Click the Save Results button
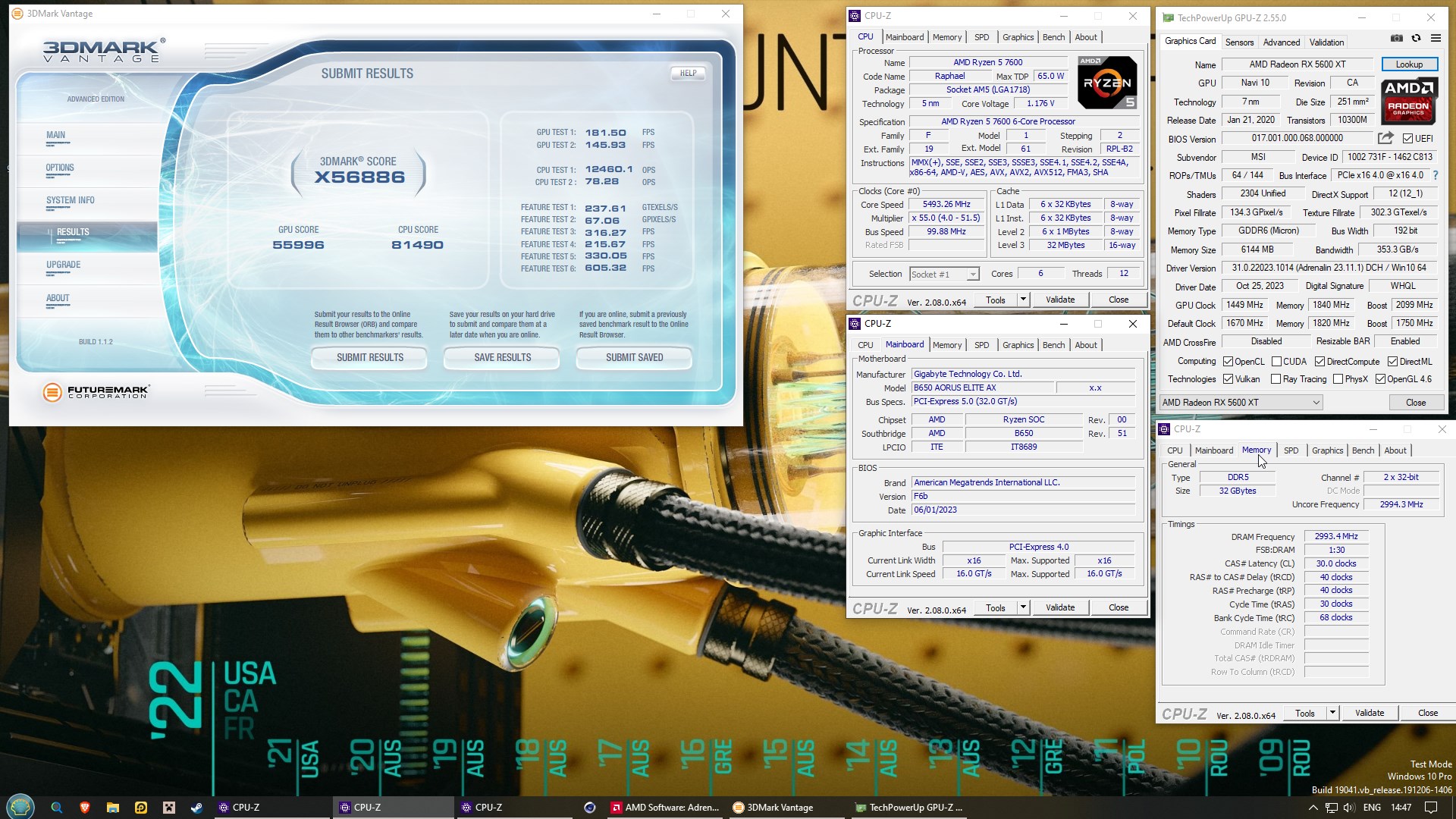 pyautogui.click(x=502, y=357)
